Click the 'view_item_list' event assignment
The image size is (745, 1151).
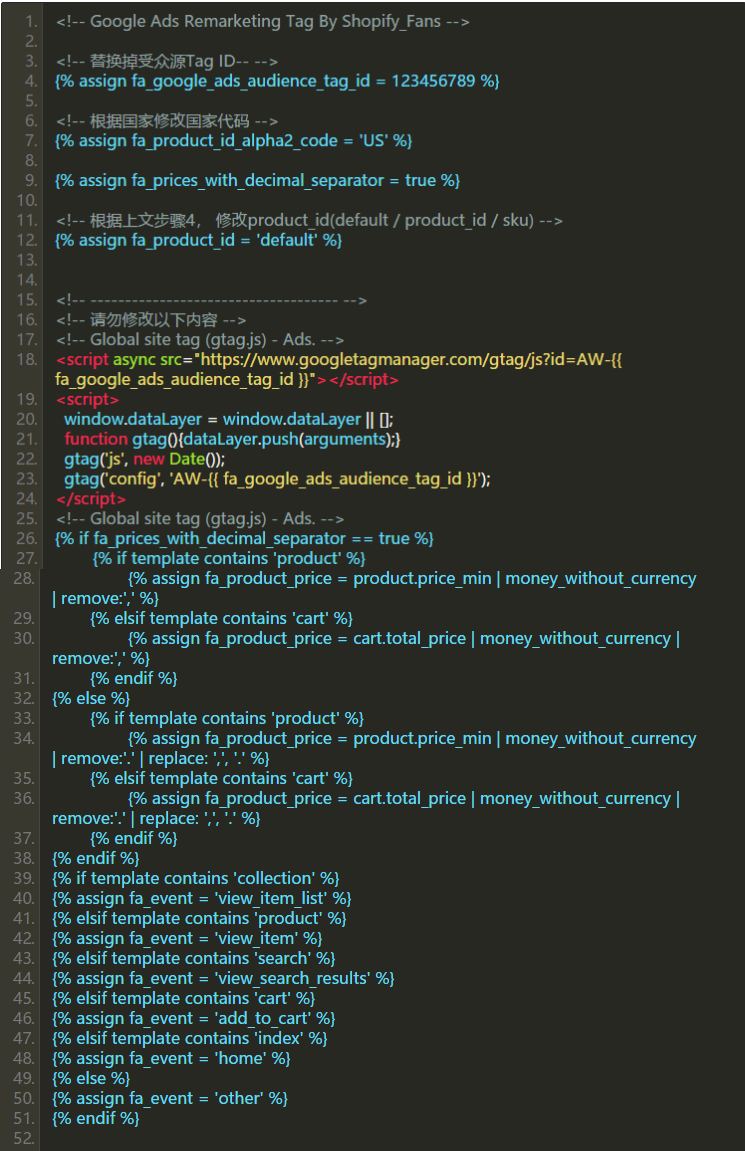202,898
